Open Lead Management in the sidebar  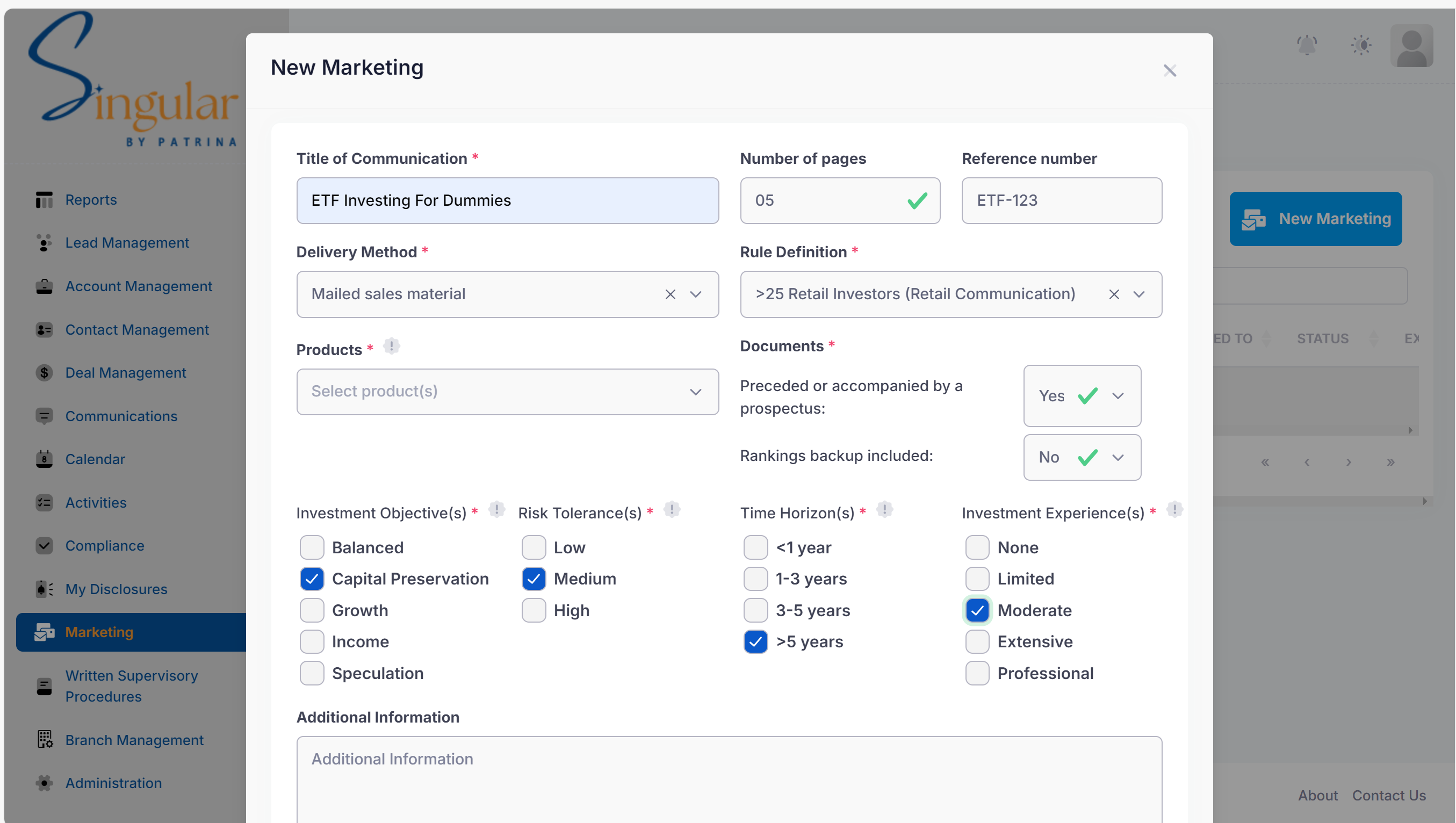pyautogui.click(x=127, y=242)
